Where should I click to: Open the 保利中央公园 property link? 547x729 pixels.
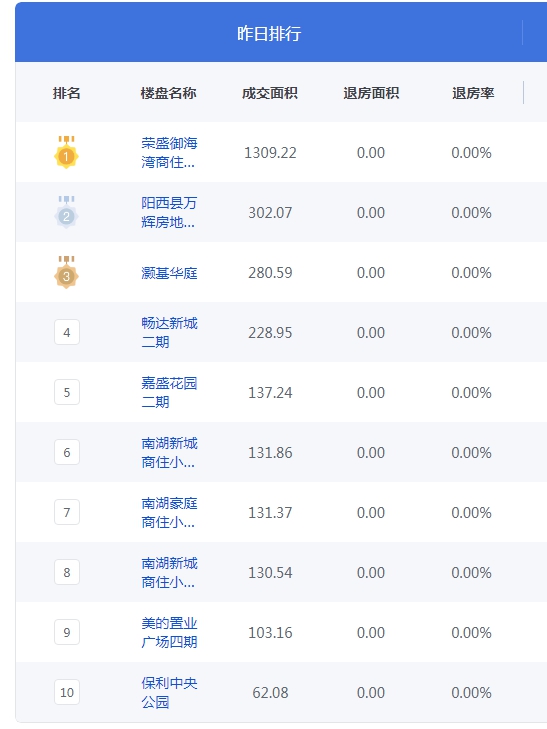point(169,692)
